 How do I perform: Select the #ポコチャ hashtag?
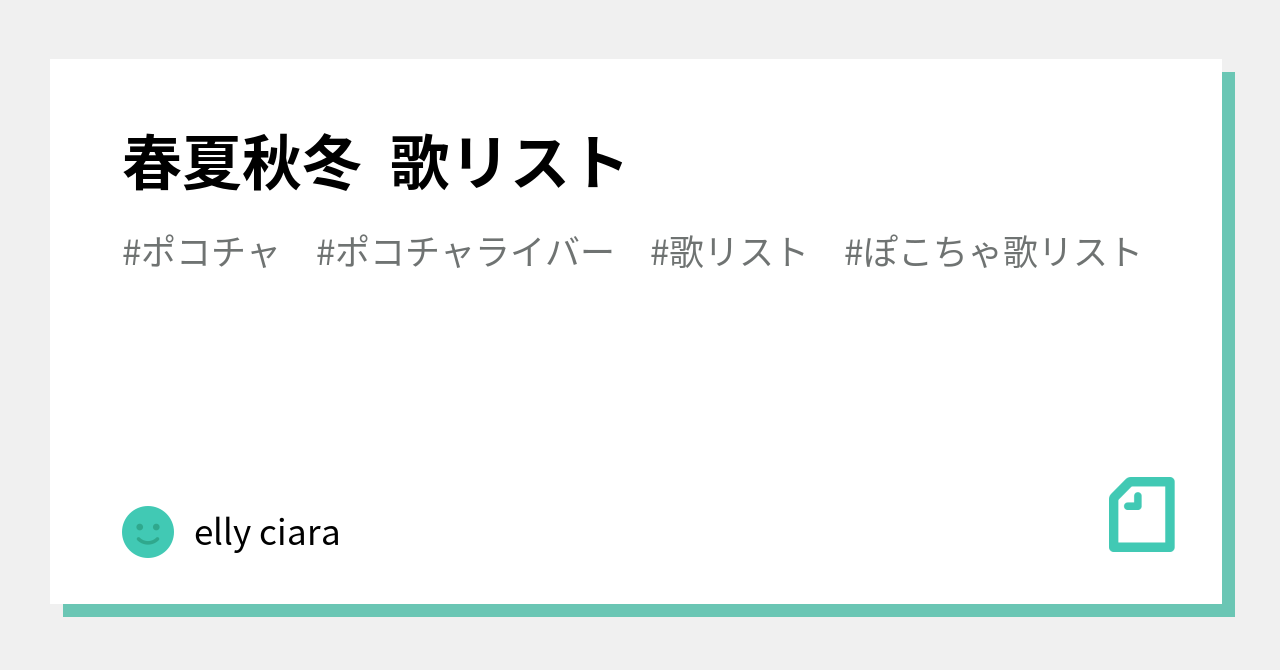[x=201, y=252]
